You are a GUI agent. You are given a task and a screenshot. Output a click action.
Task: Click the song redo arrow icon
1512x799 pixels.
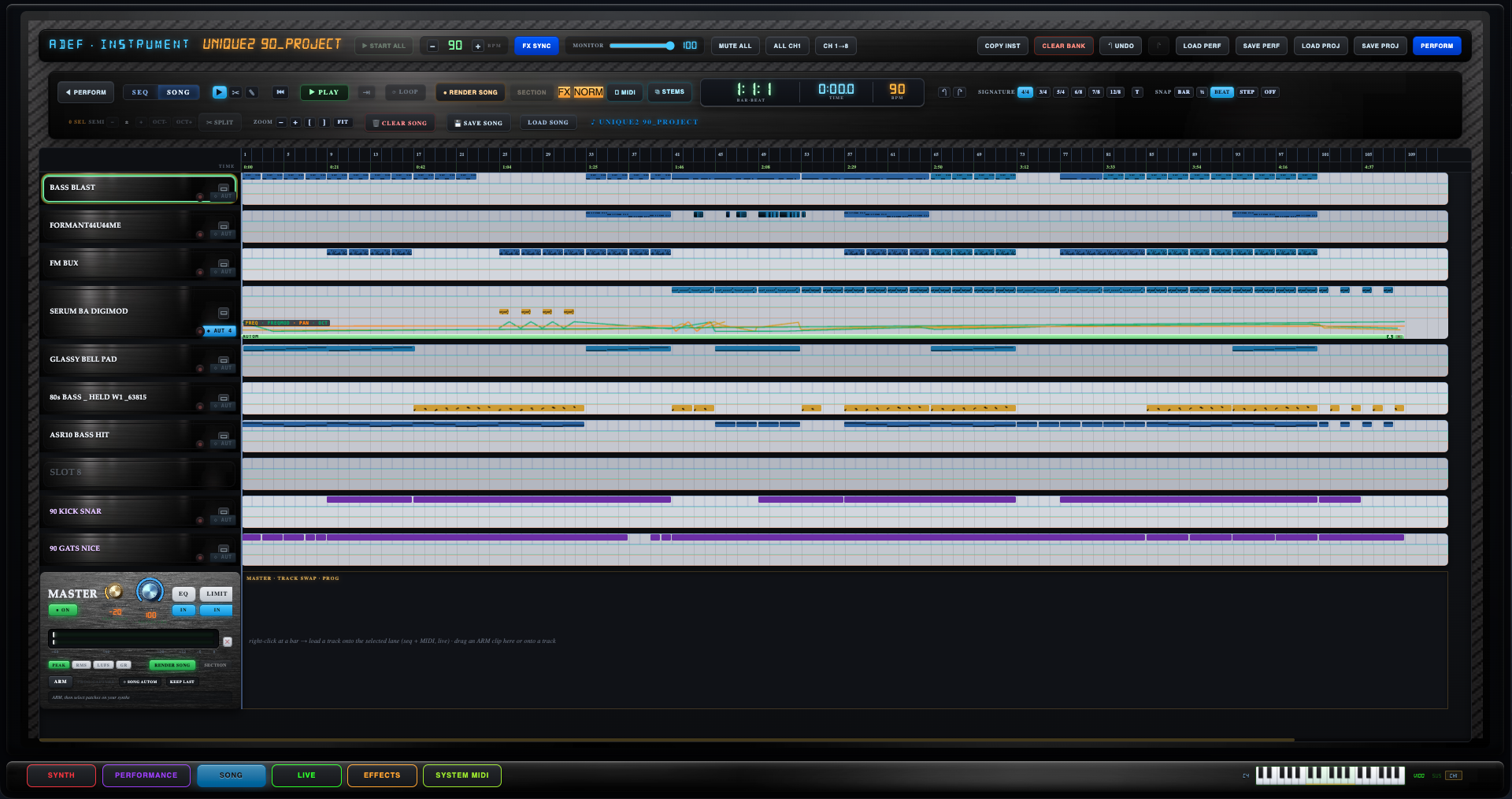(x=960, y=92)
